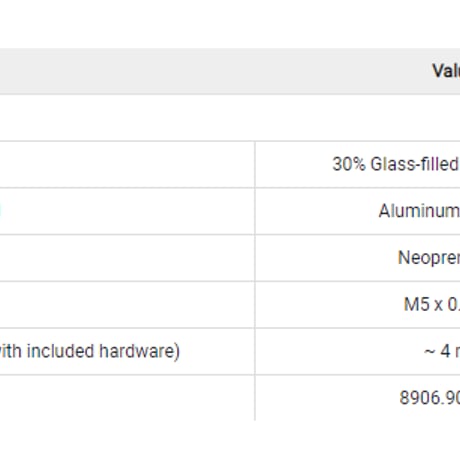Click the blank row beneath the gray header
The height and width of the screenshot is (460, 460).
tap(230, 118)
